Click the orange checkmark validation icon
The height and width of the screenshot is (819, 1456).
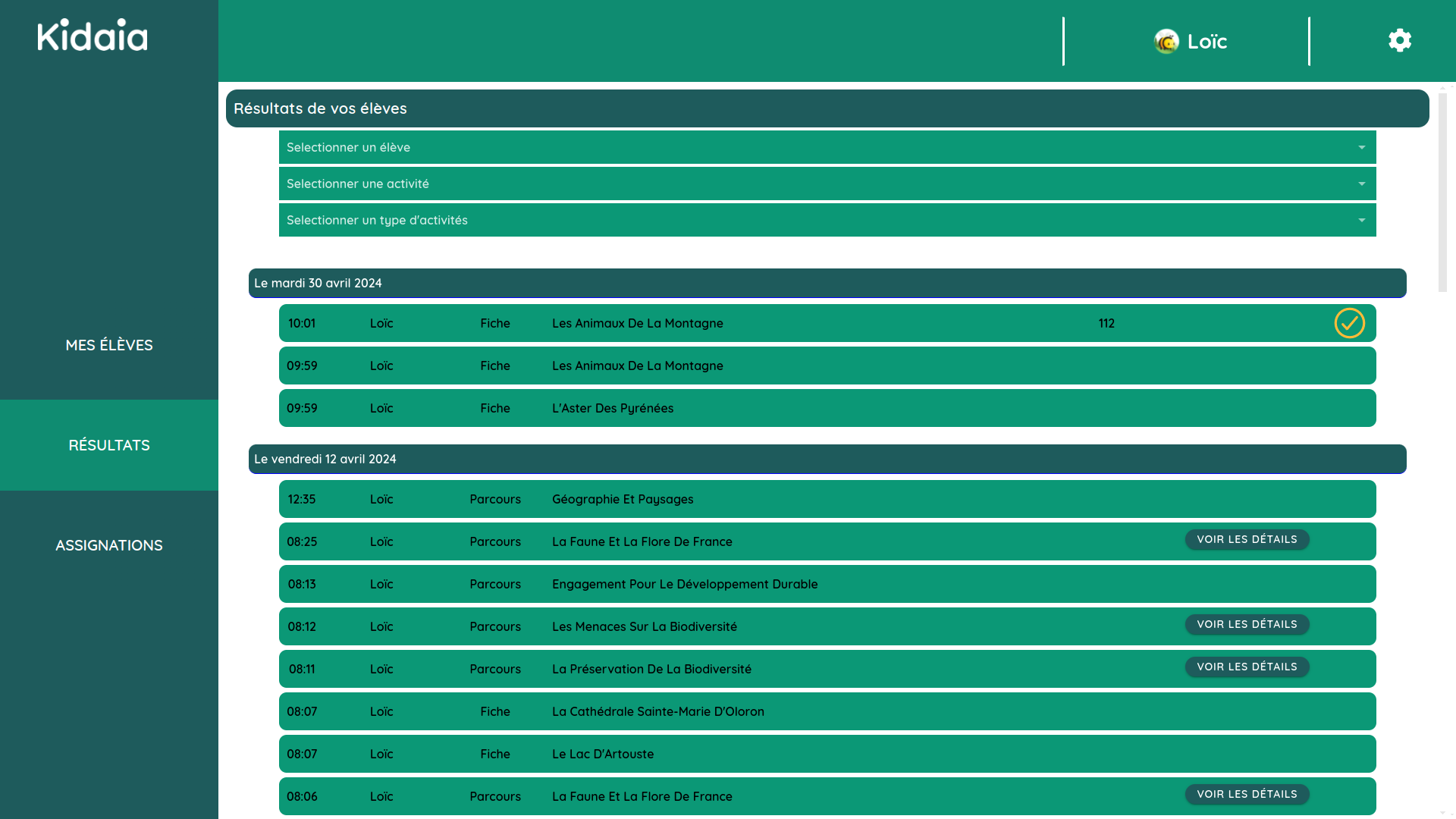point(1349,323)
